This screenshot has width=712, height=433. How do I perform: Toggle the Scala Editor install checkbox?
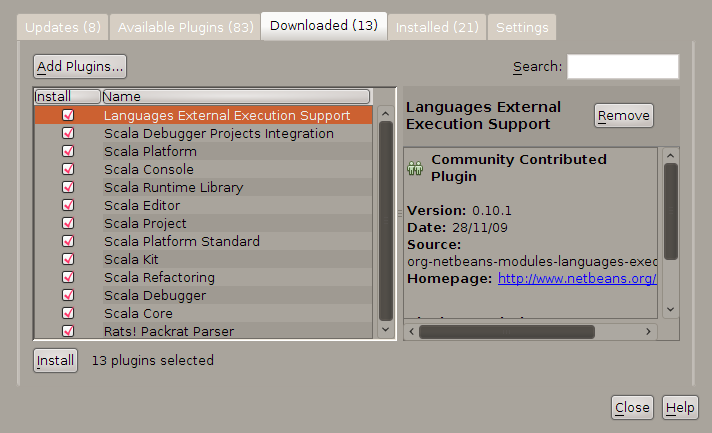(68, 205)
